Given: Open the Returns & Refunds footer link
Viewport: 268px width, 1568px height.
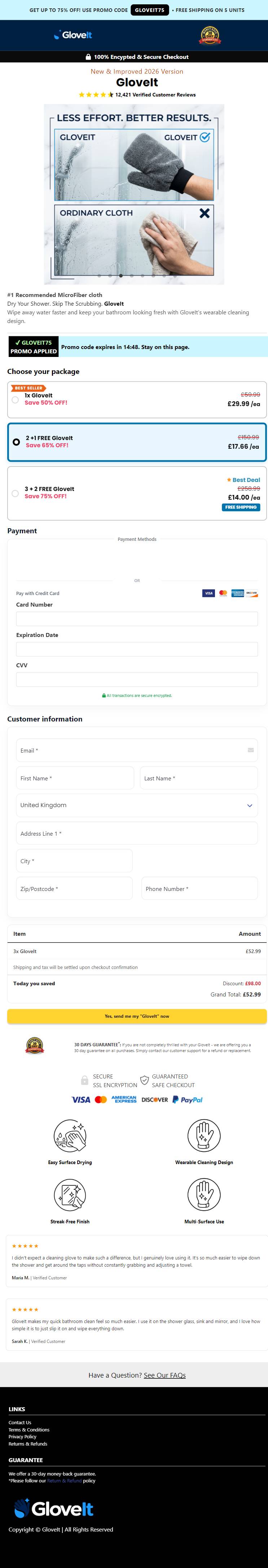Looking at the screenshot, I should coord(28,1444).
